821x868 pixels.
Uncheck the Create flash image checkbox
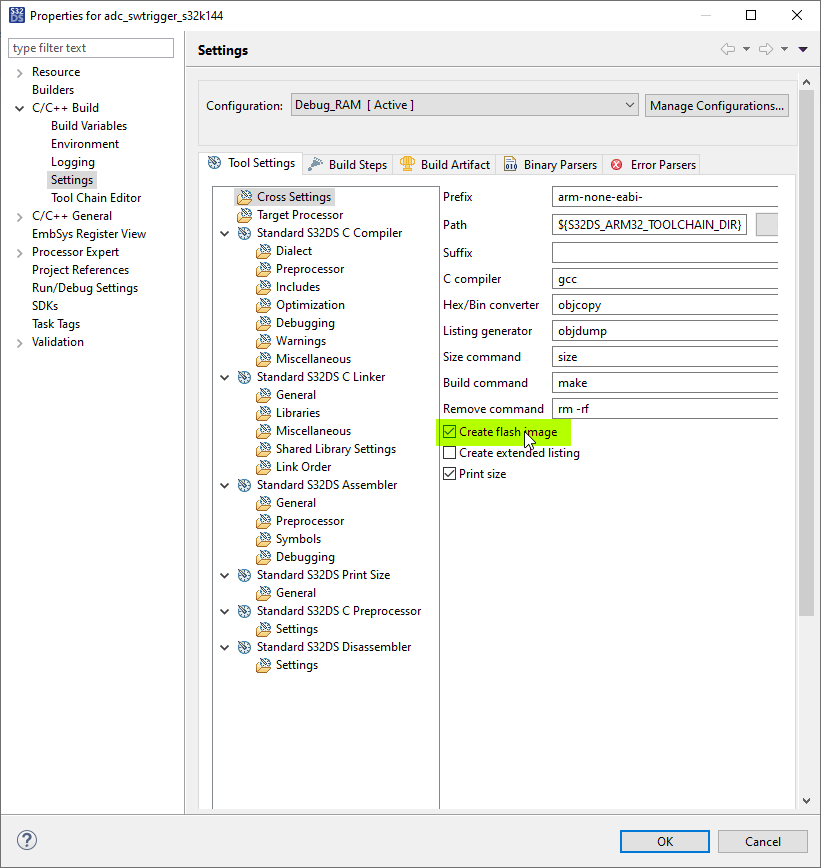coord(450,432)
